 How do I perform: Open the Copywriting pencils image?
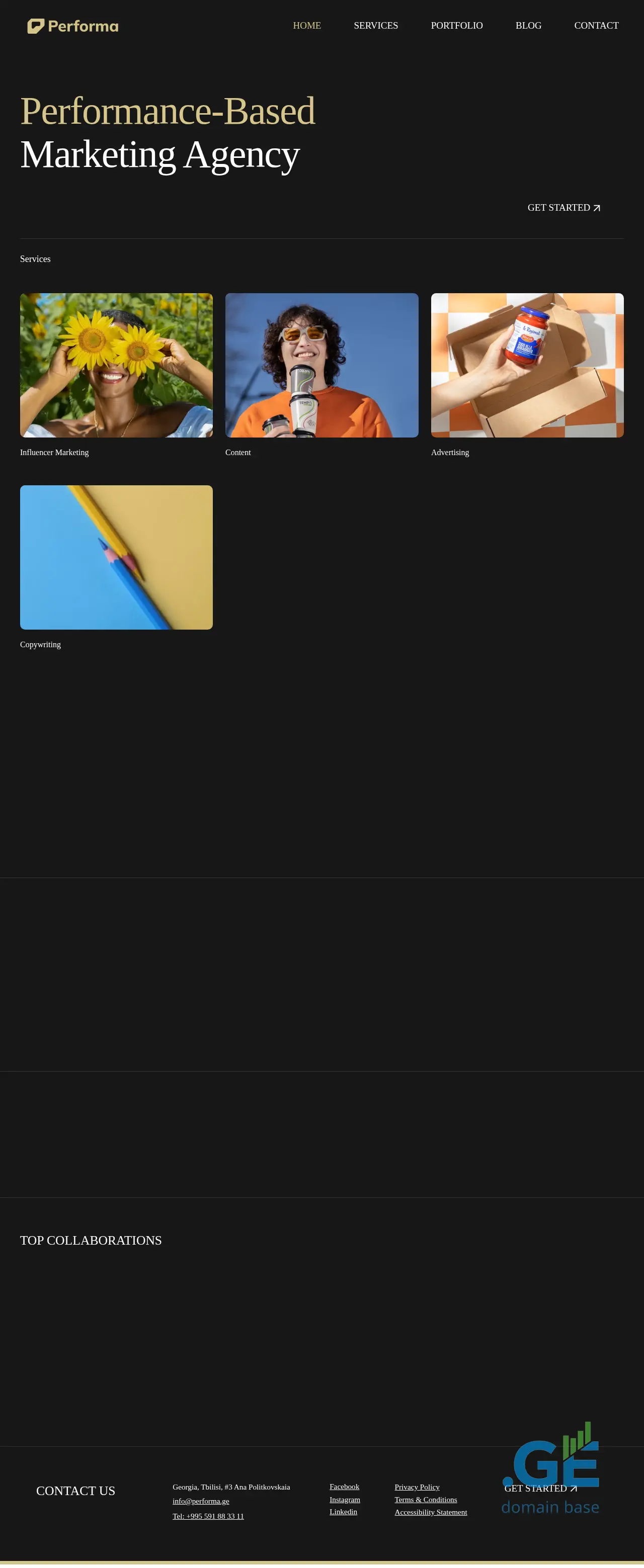[x=116, y=557]
